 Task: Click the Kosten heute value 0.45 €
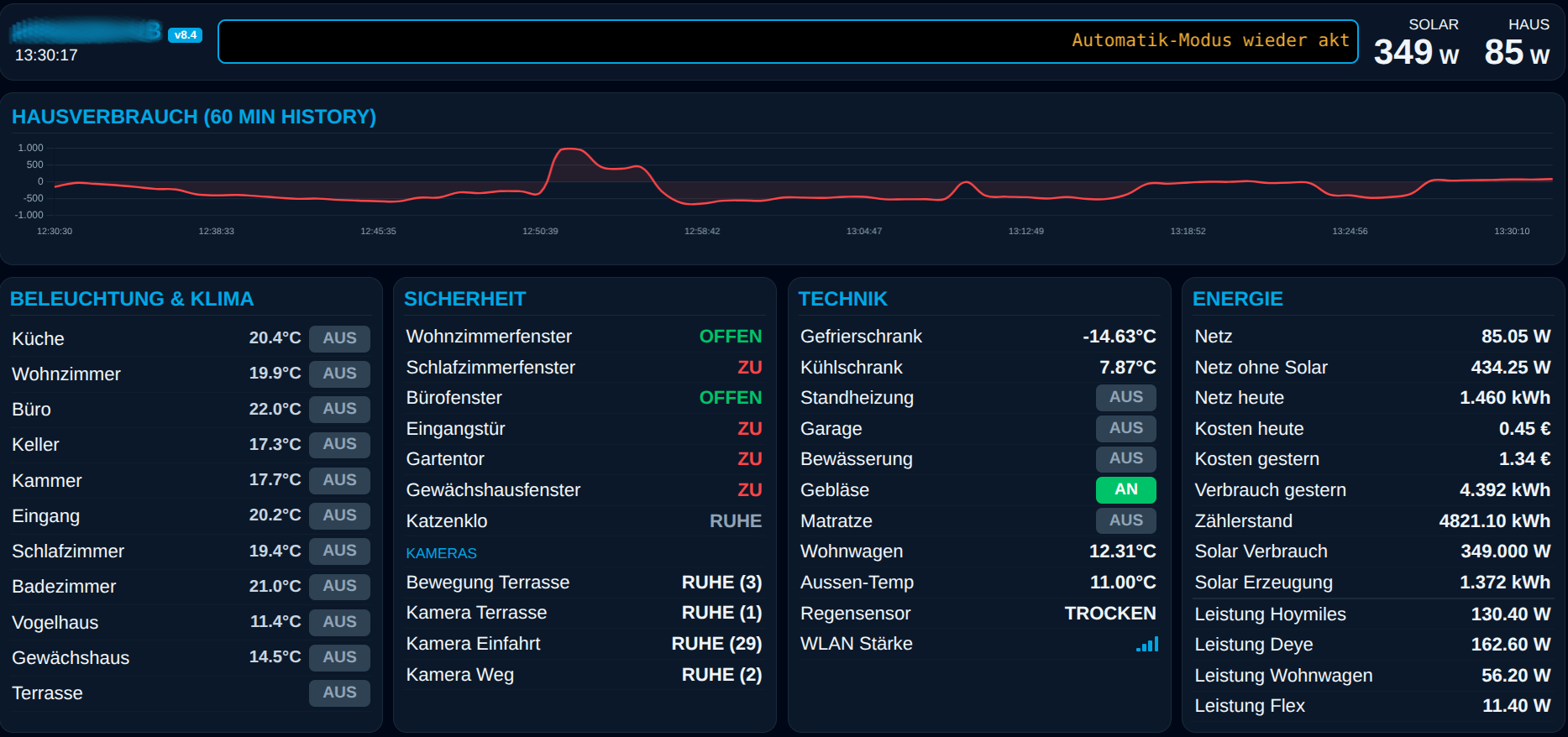point(1525,429)
